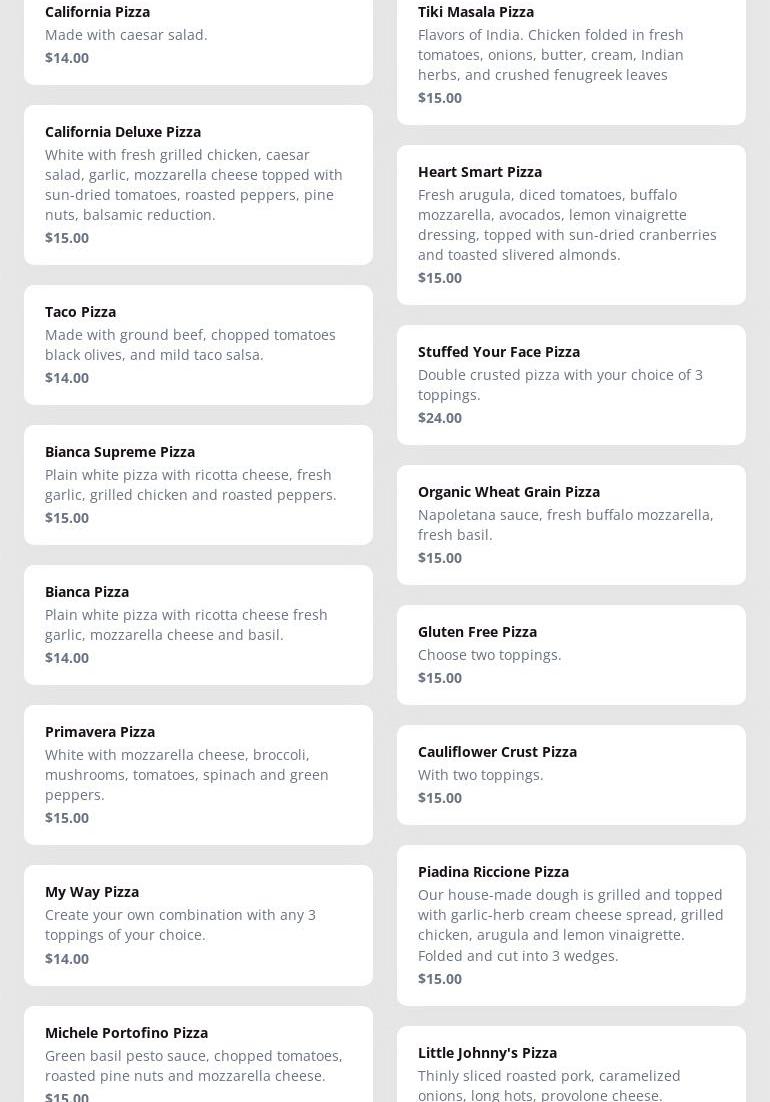Click the Stuffed Your Face Pizza card
Screen dimensions: 770x1102
coord(571,385)
